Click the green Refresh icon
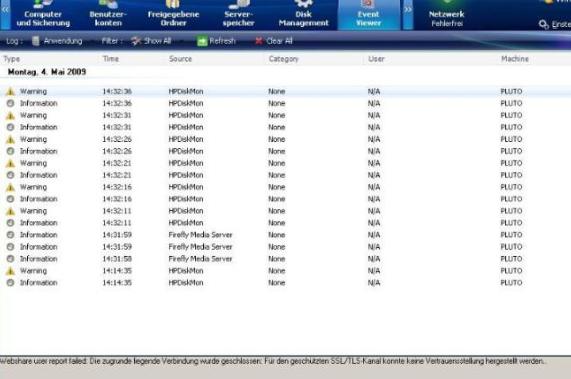 click(202, 41)
